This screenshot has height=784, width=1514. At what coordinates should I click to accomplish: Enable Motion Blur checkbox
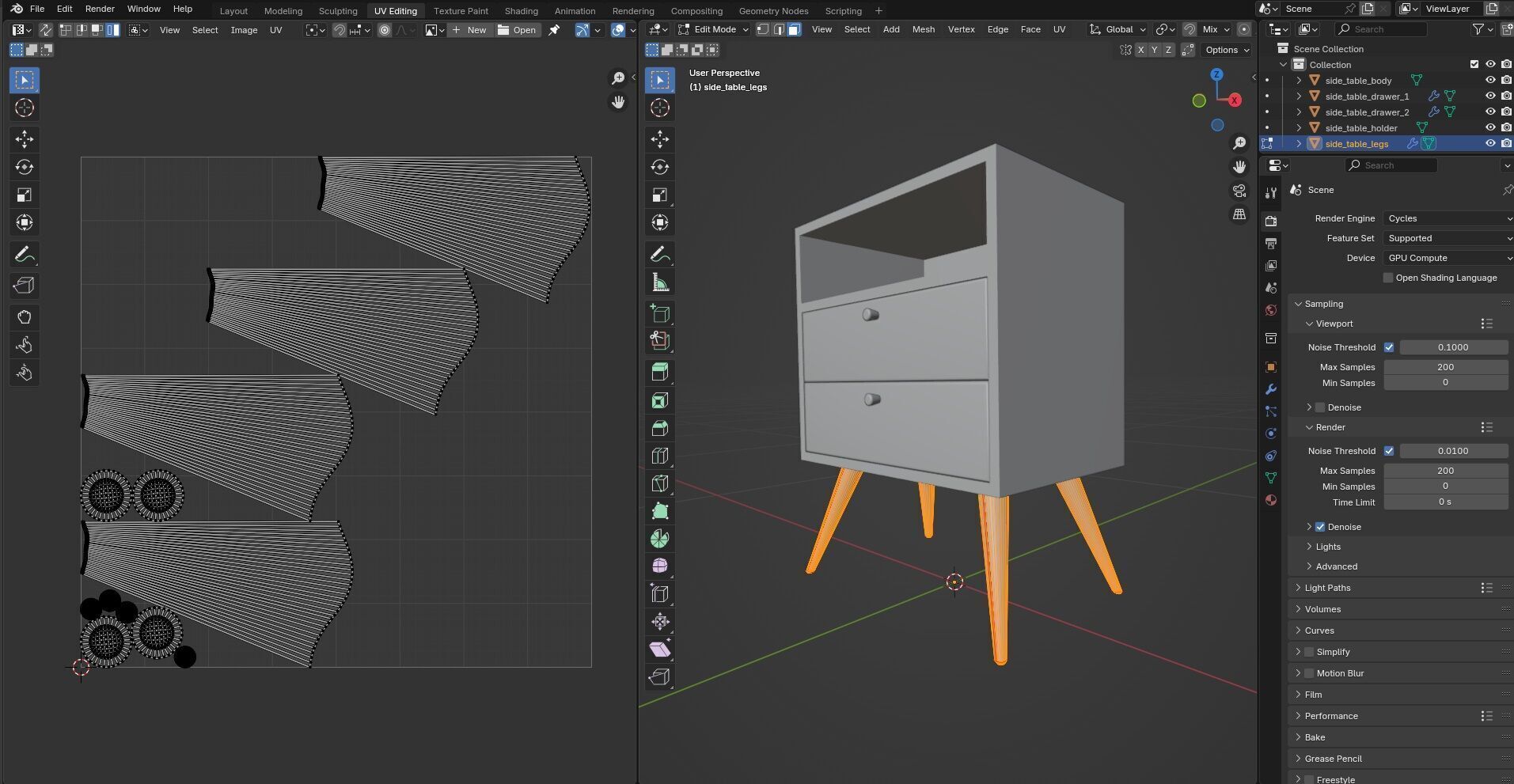[x=1309, y=673]
